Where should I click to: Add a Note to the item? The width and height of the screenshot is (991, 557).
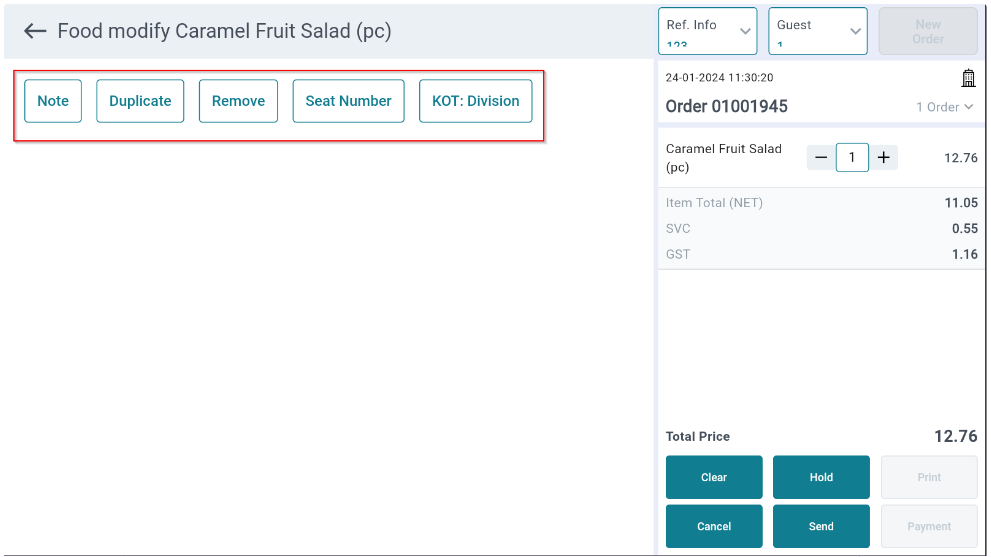53,101
